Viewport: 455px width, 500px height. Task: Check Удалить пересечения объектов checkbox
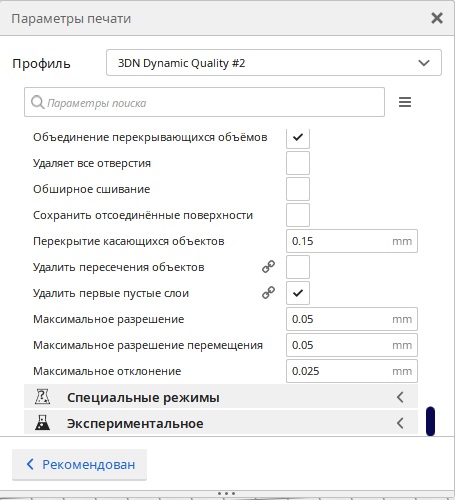(x=298, y=267)
